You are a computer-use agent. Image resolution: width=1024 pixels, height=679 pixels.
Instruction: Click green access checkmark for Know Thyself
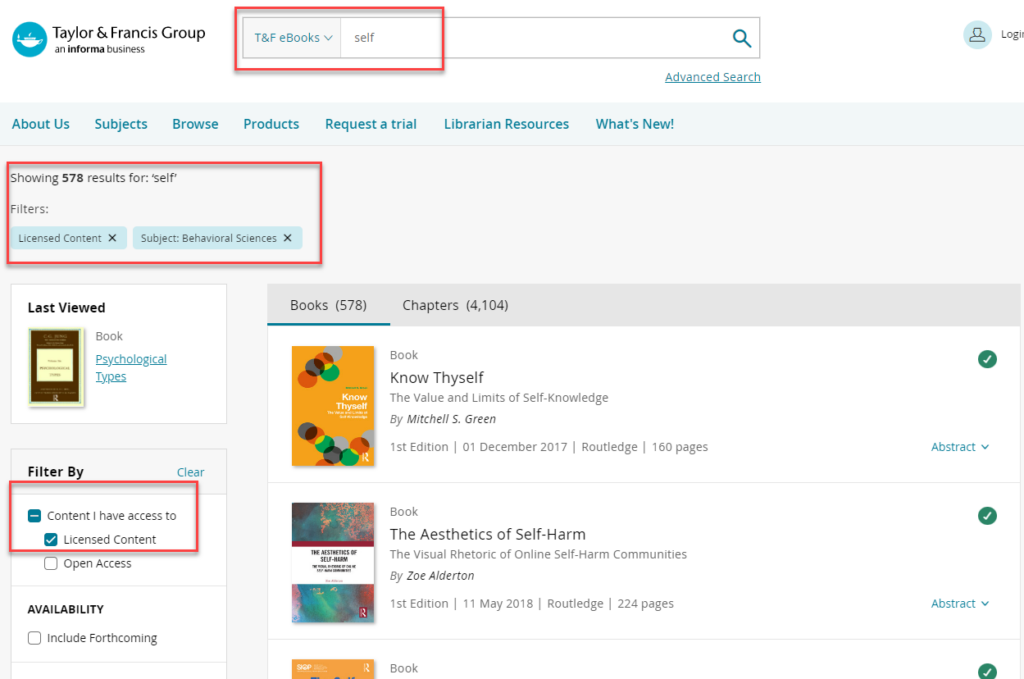987,359
